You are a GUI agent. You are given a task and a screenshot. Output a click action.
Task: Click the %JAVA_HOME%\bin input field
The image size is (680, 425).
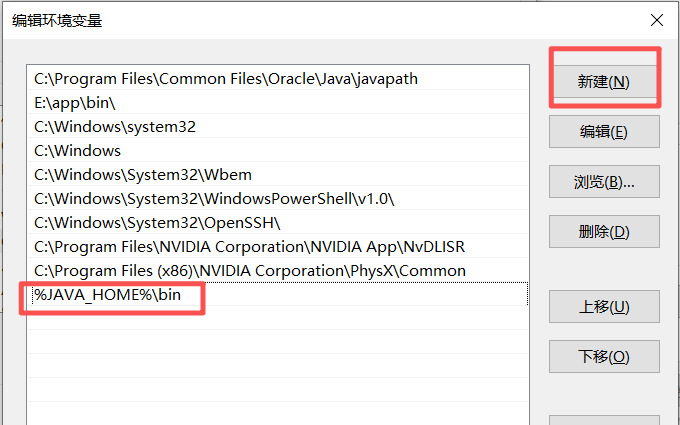[278, 294]
